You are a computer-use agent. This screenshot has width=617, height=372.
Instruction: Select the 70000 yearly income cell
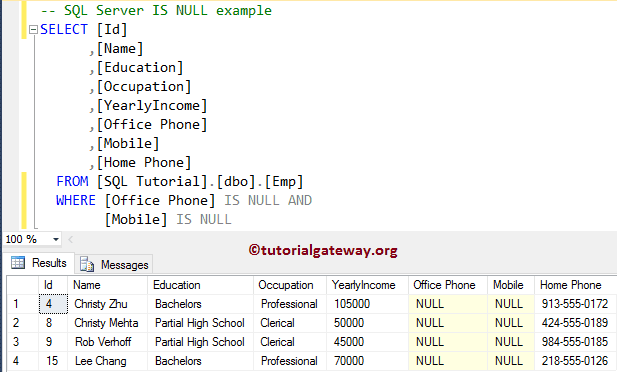(x=367, y=361)
